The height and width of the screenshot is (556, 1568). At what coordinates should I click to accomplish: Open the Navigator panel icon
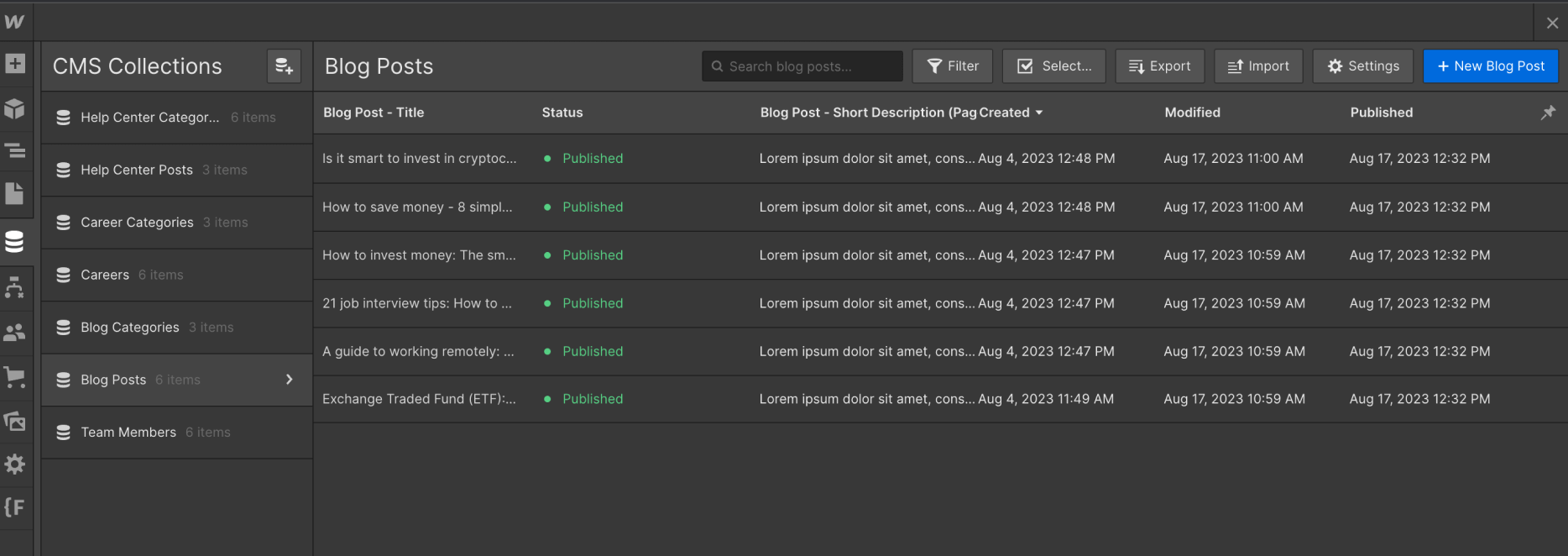[x=15, y=151]
